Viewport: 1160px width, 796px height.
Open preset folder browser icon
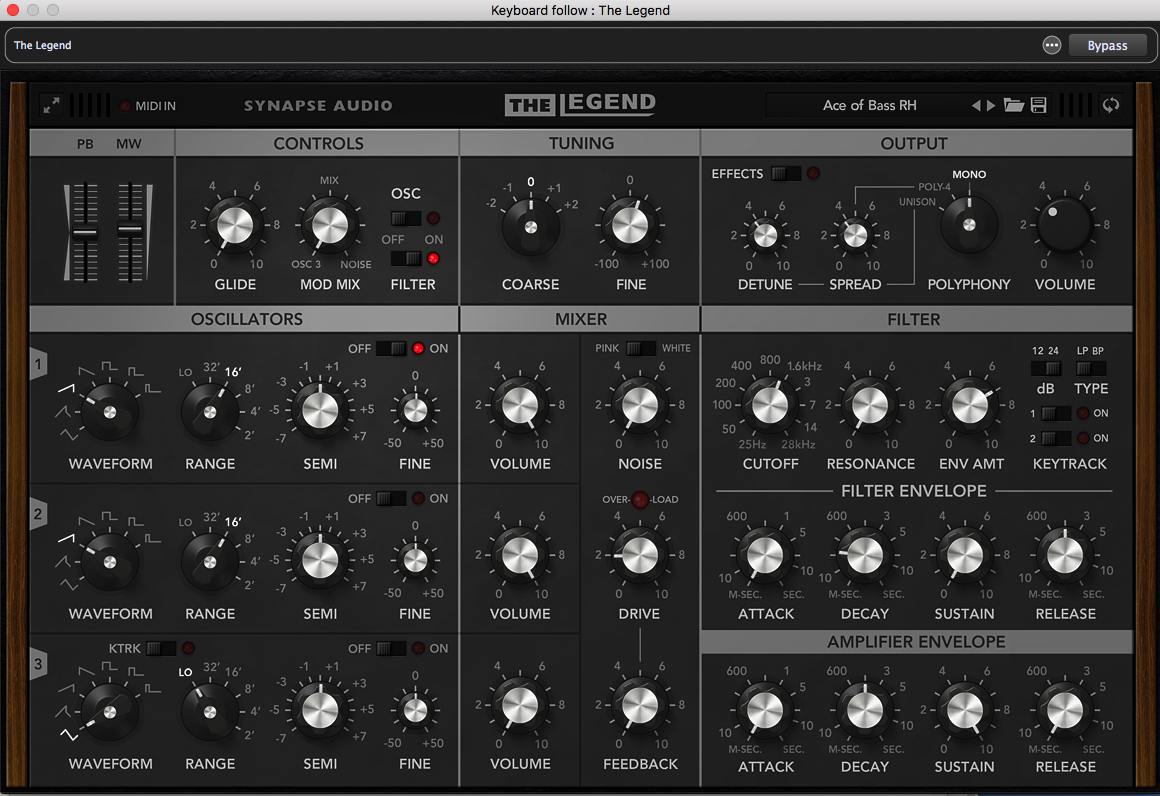coord(1014,105)
